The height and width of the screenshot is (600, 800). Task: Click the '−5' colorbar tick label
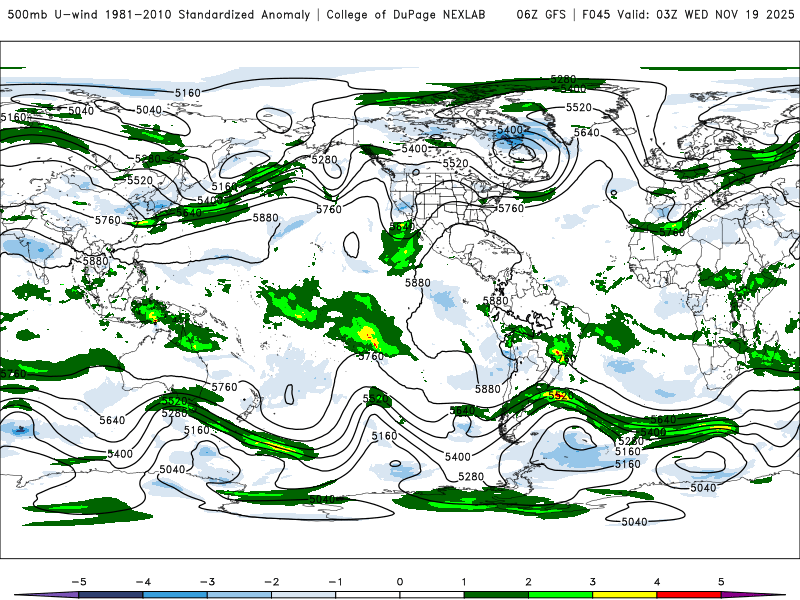click(79, 582)
